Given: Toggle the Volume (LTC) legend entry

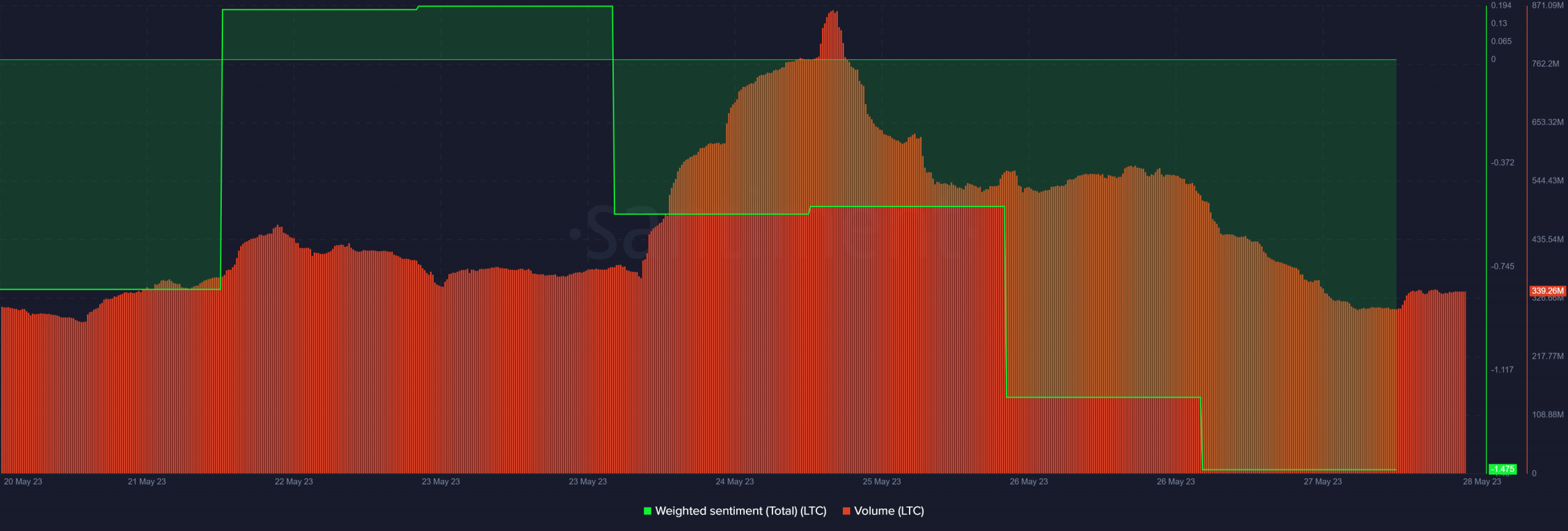Looking at the screenshot, I should pyautogui.click(x=883, y=511).
